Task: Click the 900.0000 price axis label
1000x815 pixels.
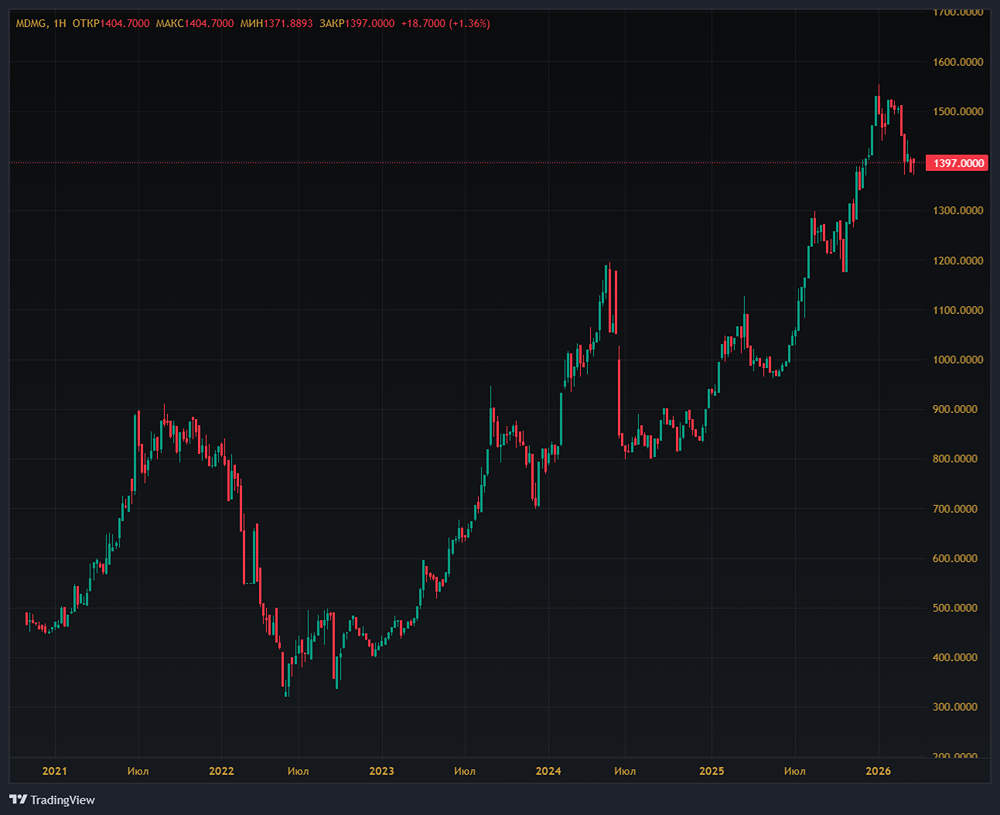Action: click(954, 409)
